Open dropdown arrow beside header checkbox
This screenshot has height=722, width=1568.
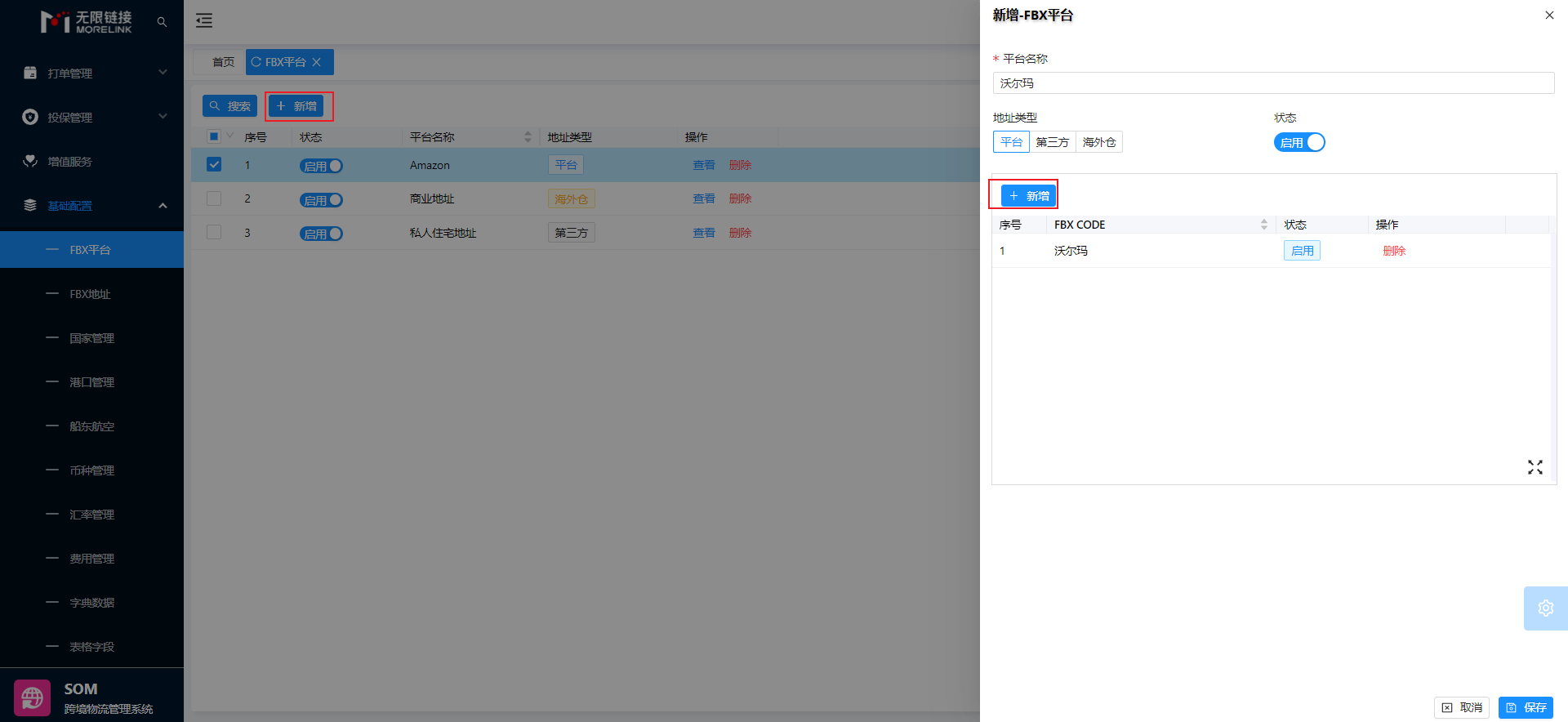(x=230, y=136)
